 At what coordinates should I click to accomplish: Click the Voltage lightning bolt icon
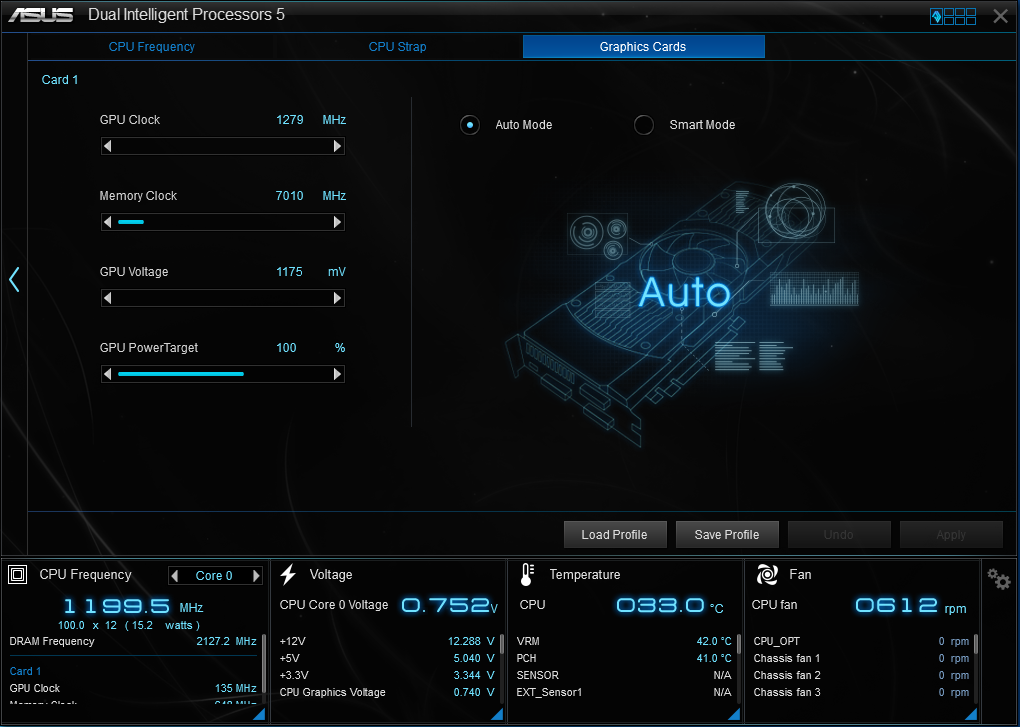pyautogui.click(x=288, y=575)
